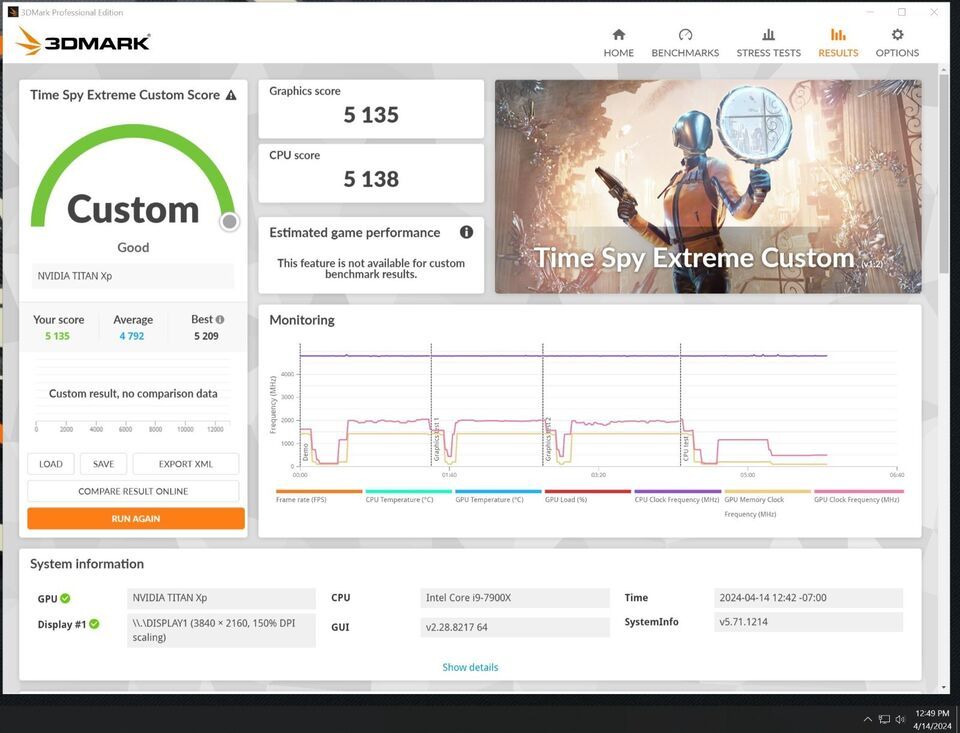Click the 3DMark app icon in the title bar
This screenshot has width=960, height=733.
coord(13,12)
